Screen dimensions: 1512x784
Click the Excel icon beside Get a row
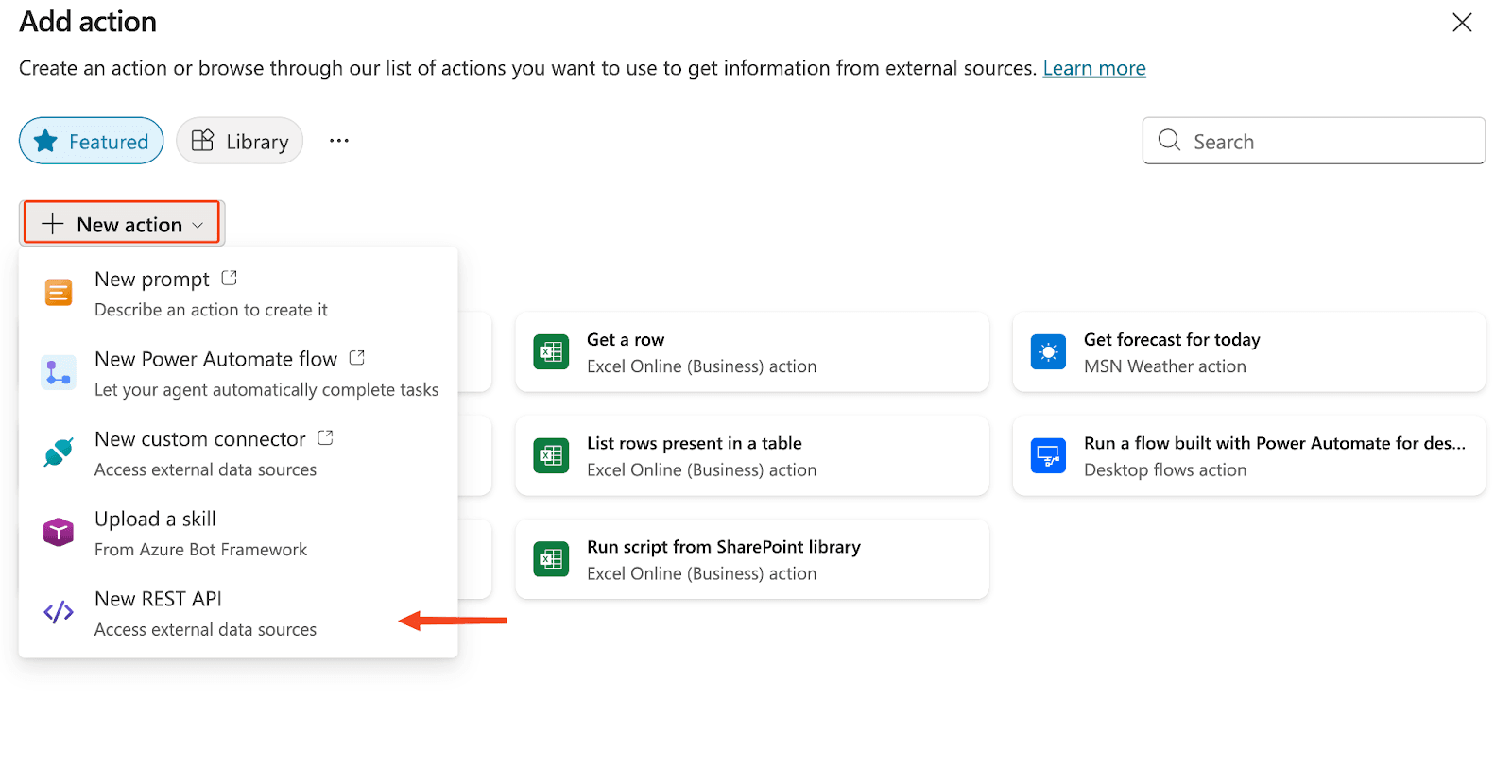[x=551, y=352]
